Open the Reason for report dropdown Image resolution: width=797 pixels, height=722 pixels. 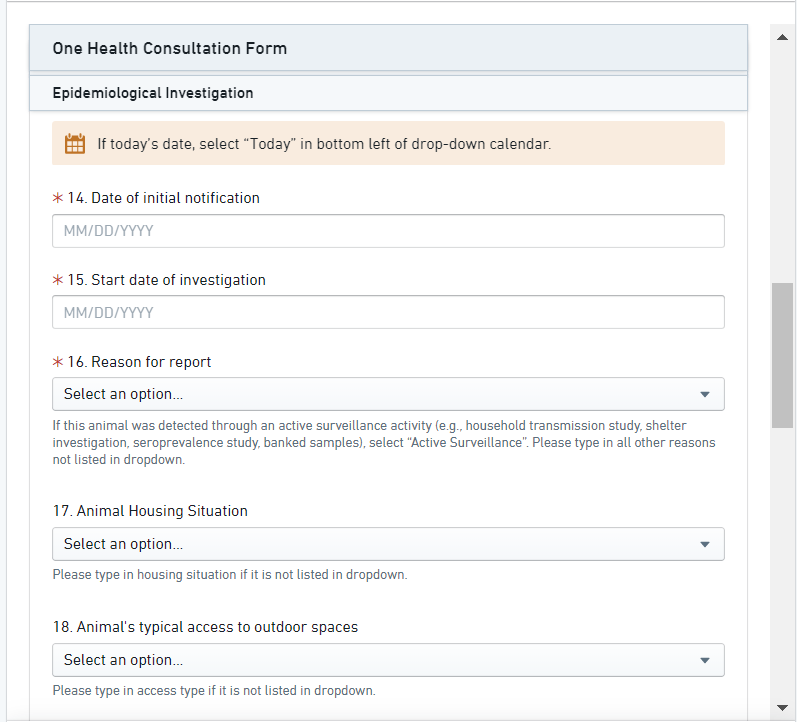pyautogui.click(x=388, y=394)
